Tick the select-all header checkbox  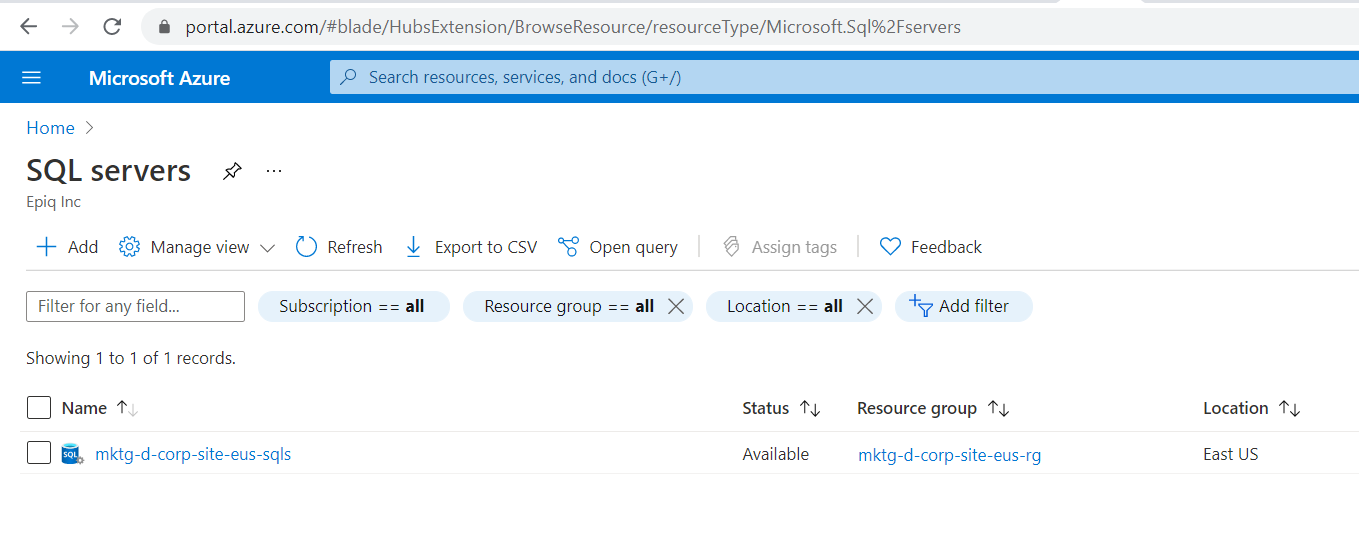[39, 407]
